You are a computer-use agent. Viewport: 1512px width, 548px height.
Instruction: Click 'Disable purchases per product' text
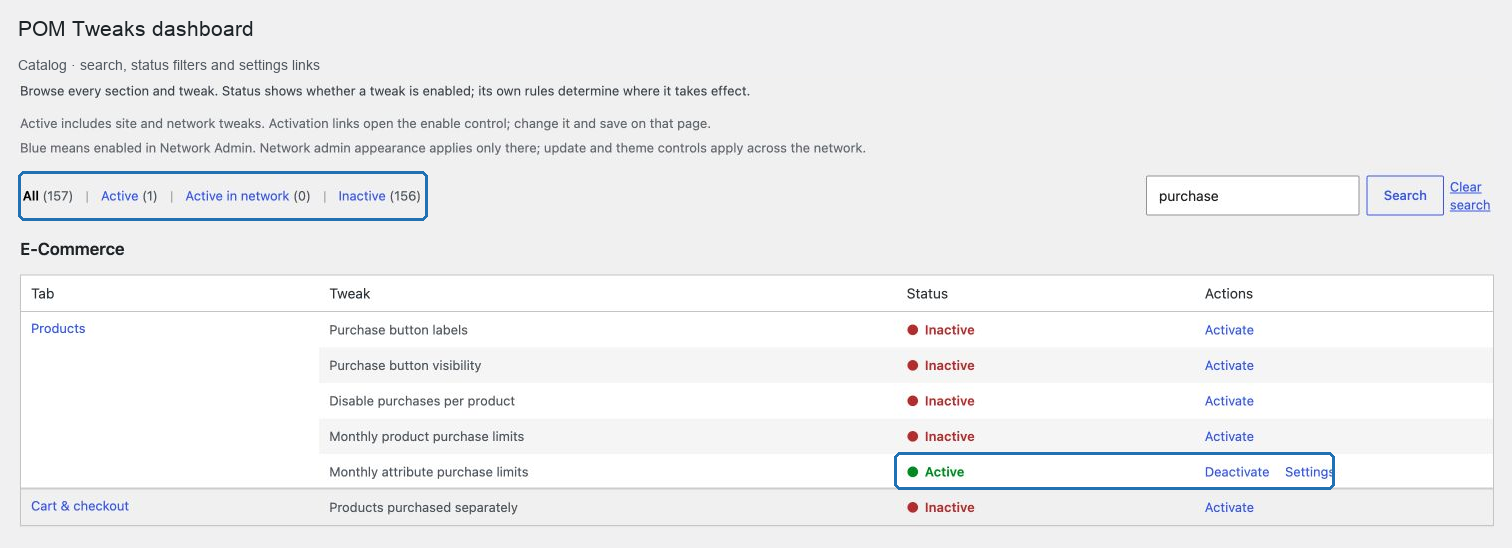[x=422, y=401]
